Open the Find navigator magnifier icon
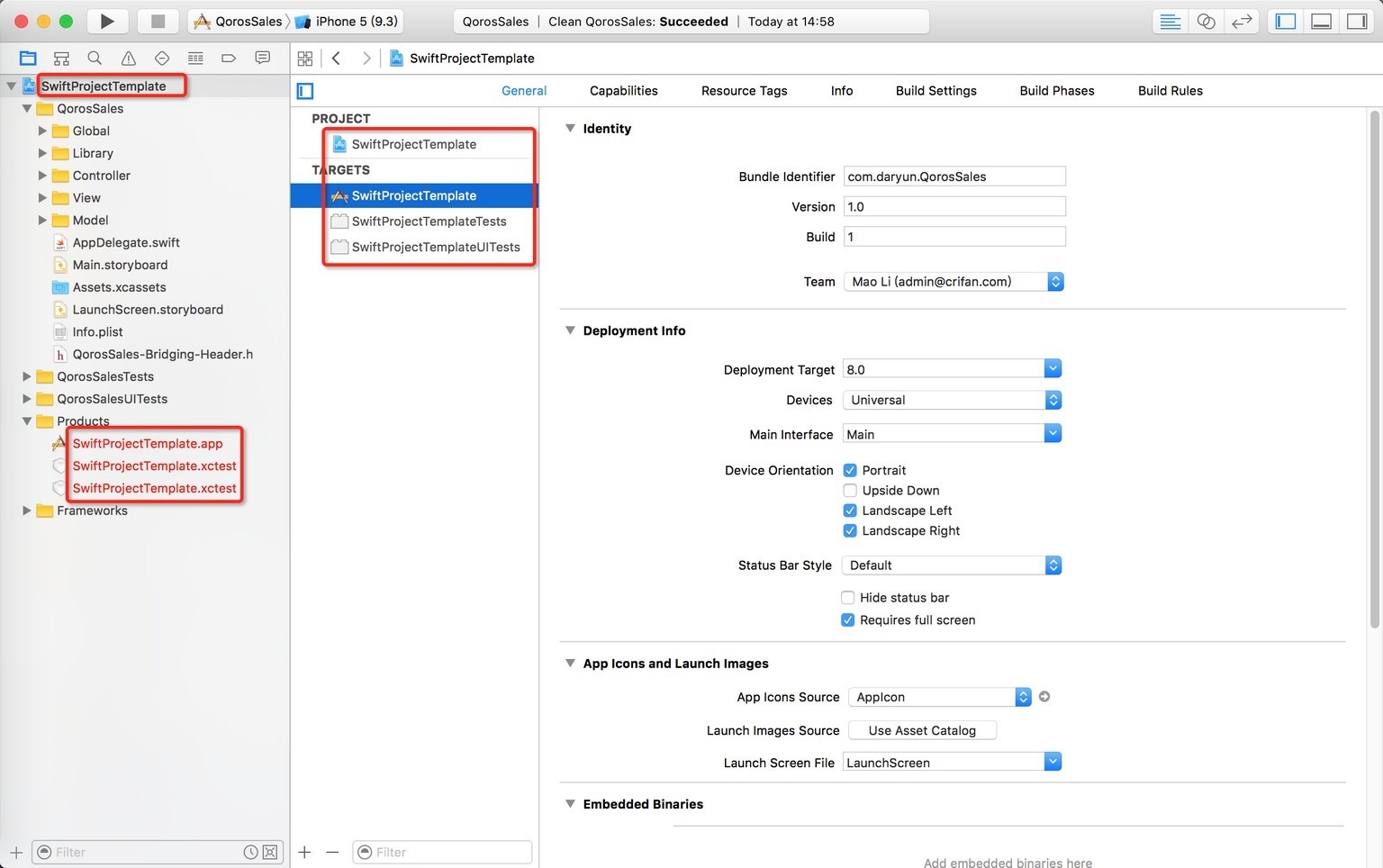The height and width of the screenshot is (868, 1383). 95,59
